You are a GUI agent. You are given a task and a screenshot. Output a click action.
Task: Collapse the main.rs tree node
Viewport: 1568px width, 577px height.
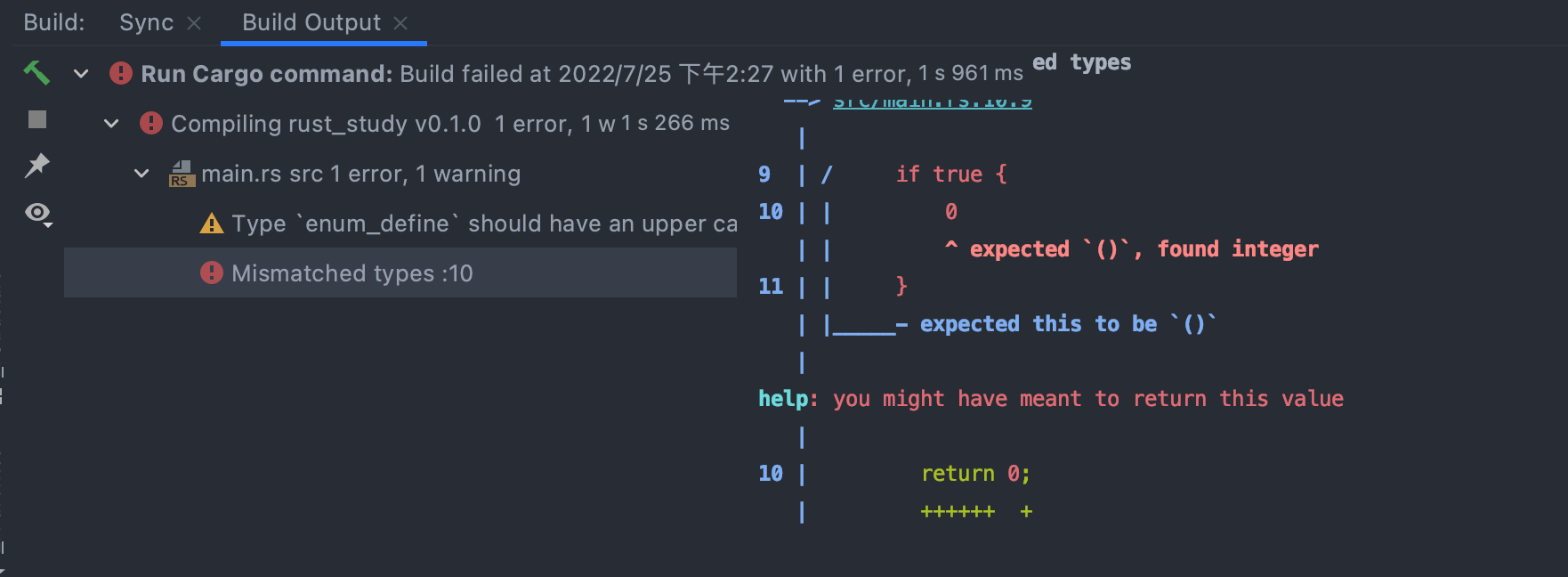coord(141,174)
